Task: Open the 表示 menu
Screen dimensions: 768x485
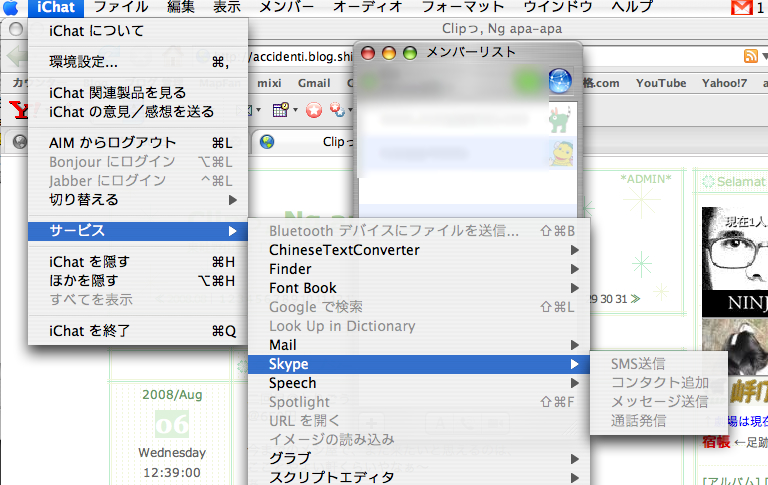Action: [227, 7]
